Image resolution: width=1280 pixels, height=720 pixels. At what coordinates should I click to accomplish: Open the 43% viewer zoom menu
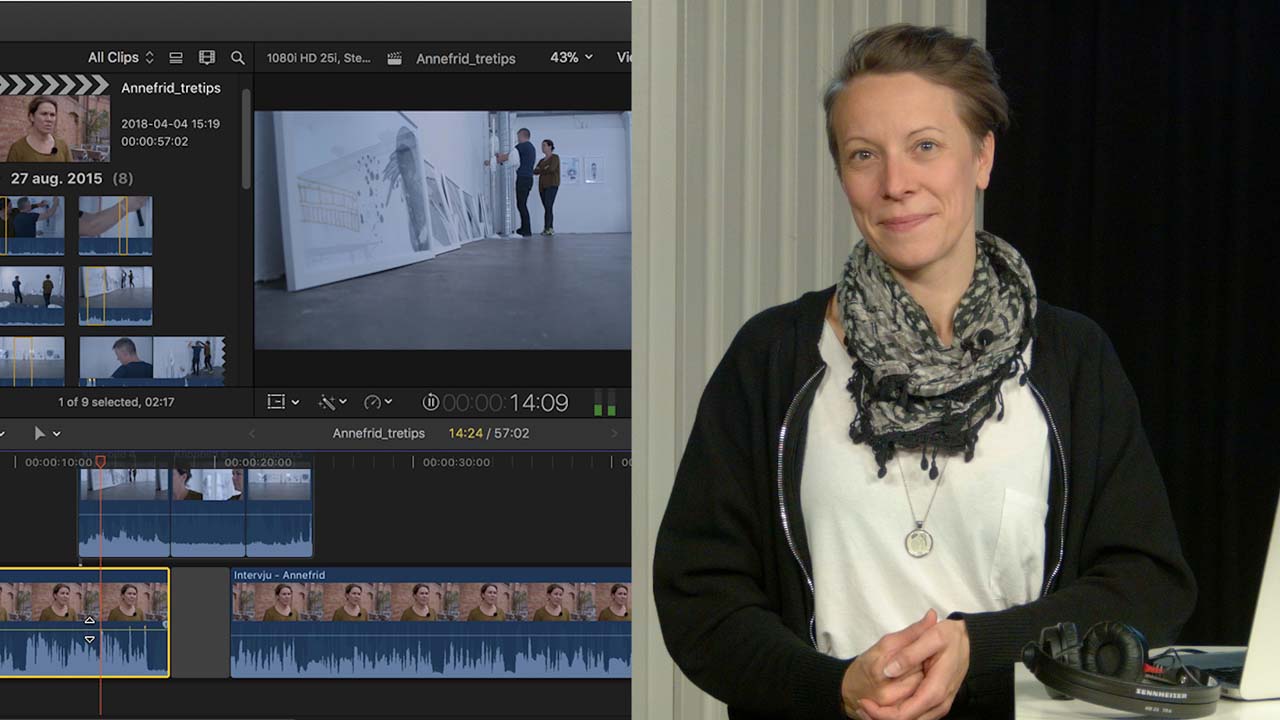click(571, 58)
